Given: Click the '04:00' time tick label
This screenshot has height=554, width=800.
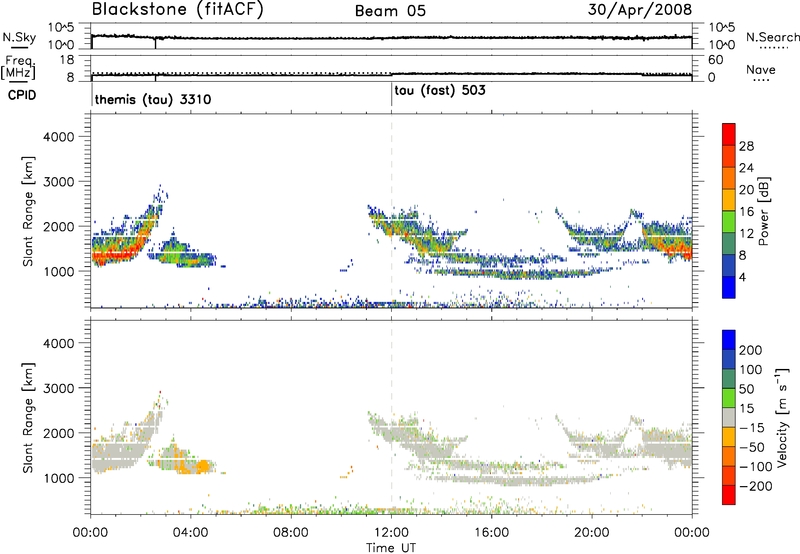Looking at the screenshot, I should 190,533.
